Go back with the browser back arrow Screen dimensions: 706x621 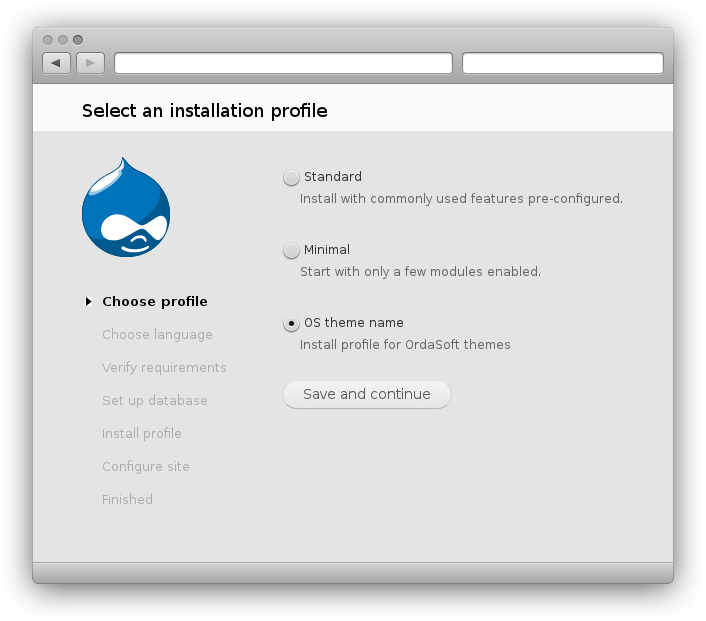pyautogui.click(x=56, y=63)
